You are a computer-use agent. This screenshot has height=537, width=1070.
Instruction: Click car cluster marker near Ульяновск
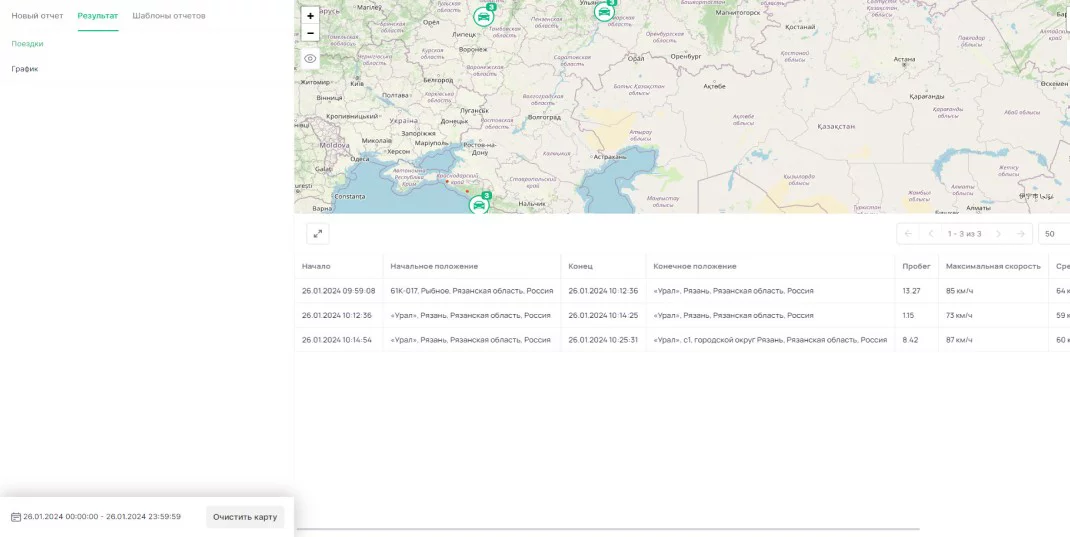tap(604, 11)
